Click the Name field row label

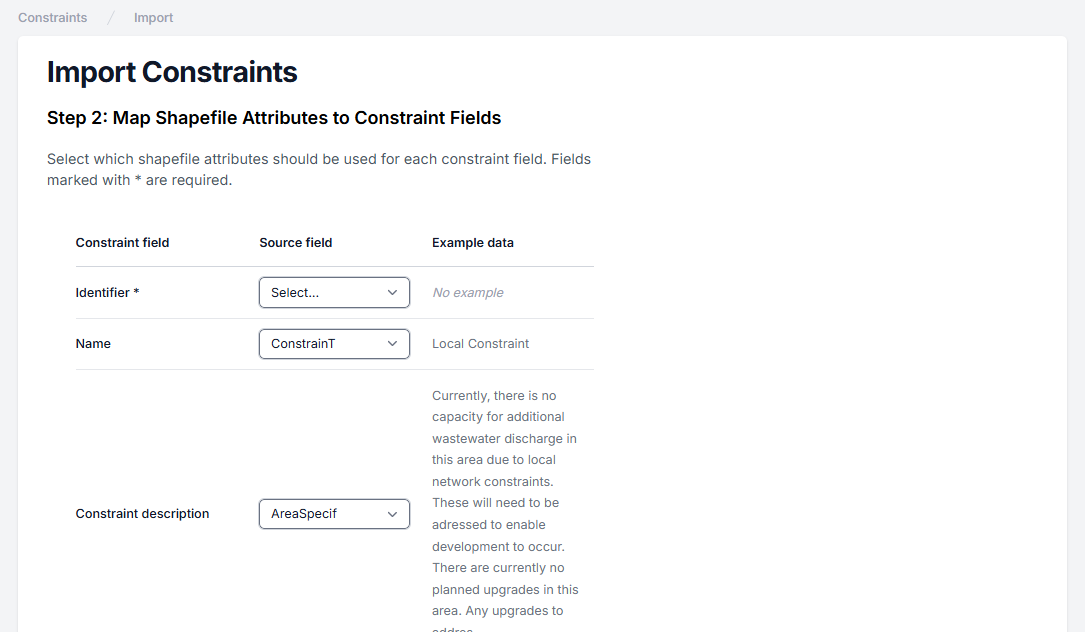[x=93, y=344]
